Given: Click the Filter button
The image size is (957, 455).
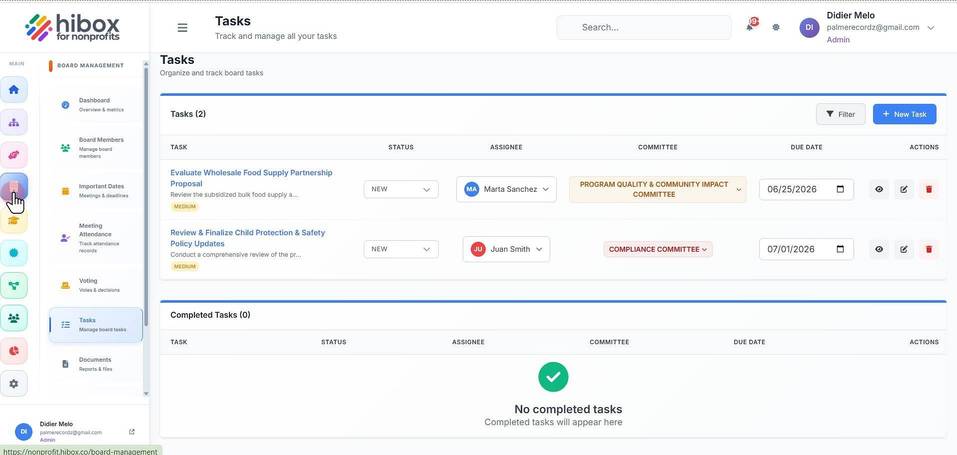Looking at the screenshot, I should pos(840,114).
